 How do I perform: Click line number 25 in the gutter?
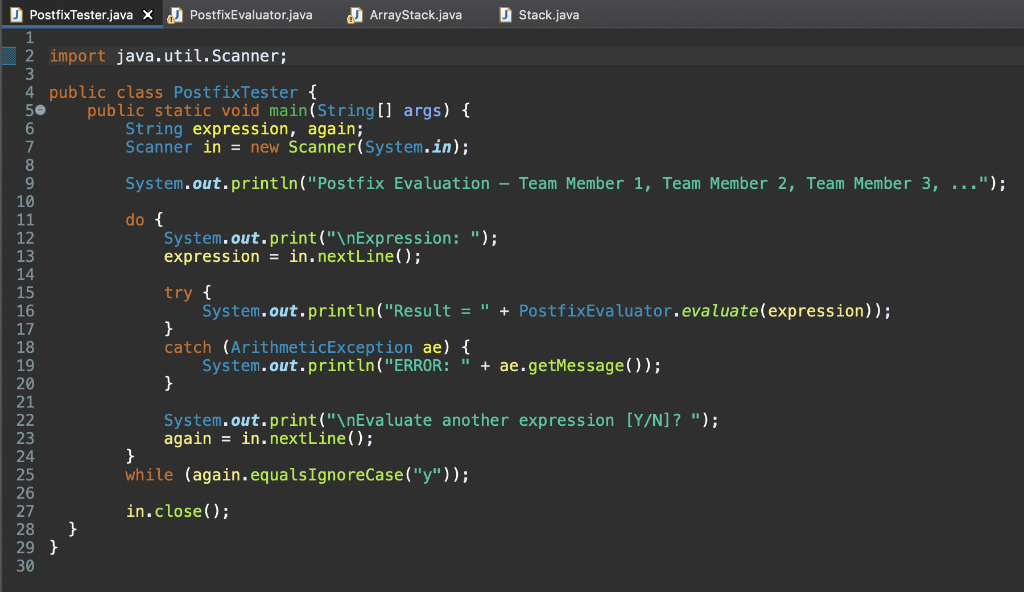pyautogui.click(x=25, y=475)
